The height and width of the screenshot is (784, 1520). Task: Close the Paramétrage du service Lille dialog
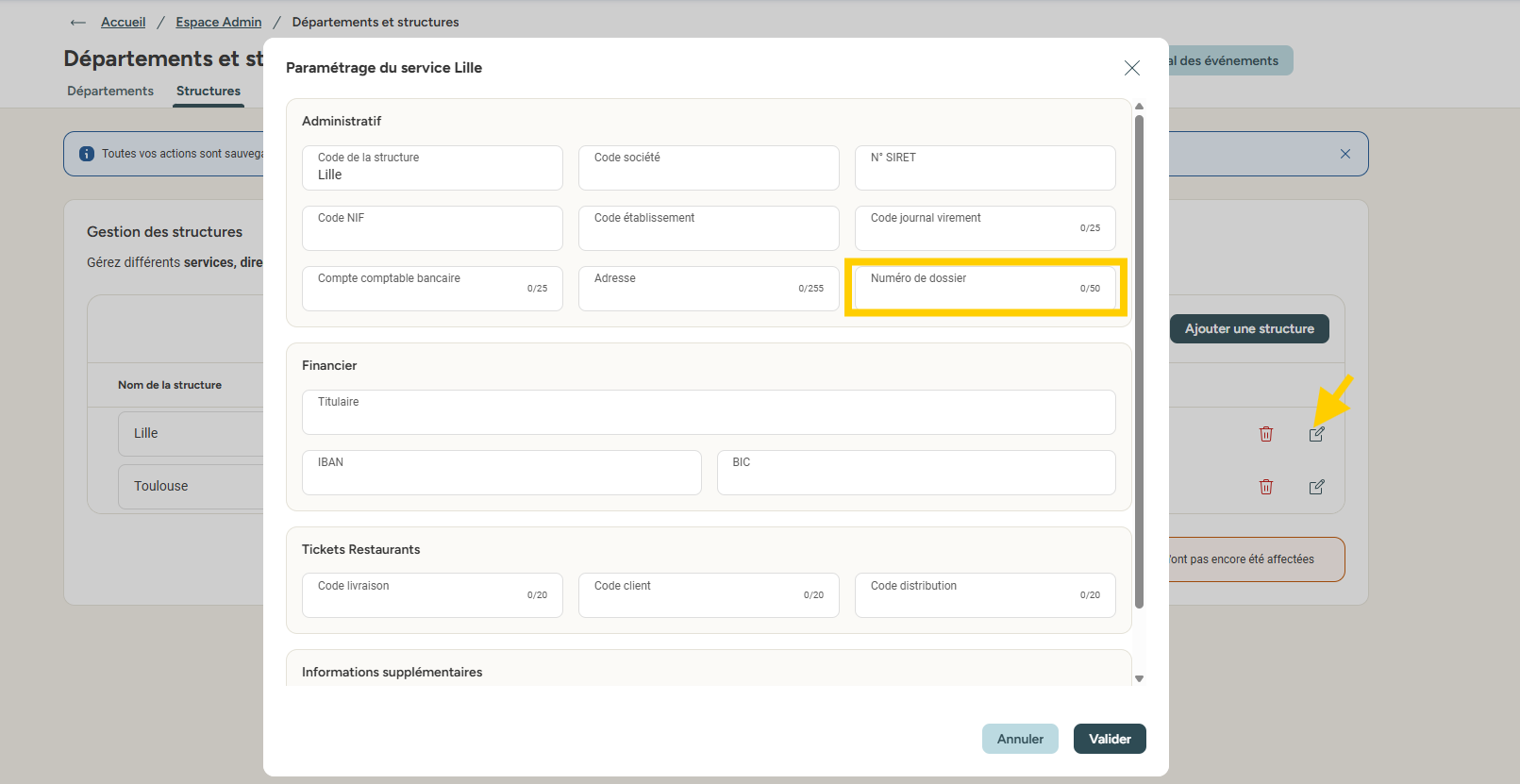coord(1132,68)
